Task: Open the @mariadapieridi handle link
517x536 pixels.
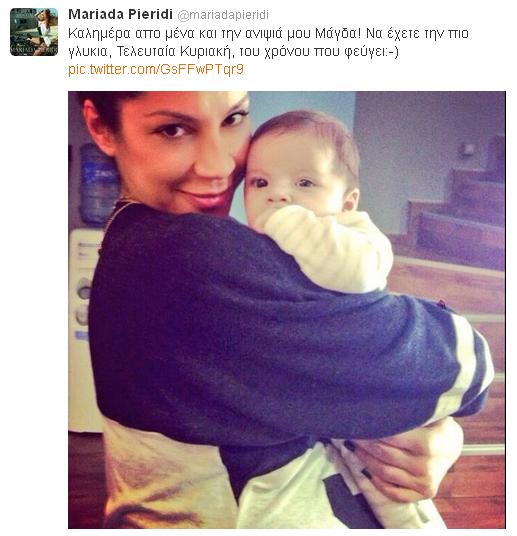Action: click(x=223, y=15)
